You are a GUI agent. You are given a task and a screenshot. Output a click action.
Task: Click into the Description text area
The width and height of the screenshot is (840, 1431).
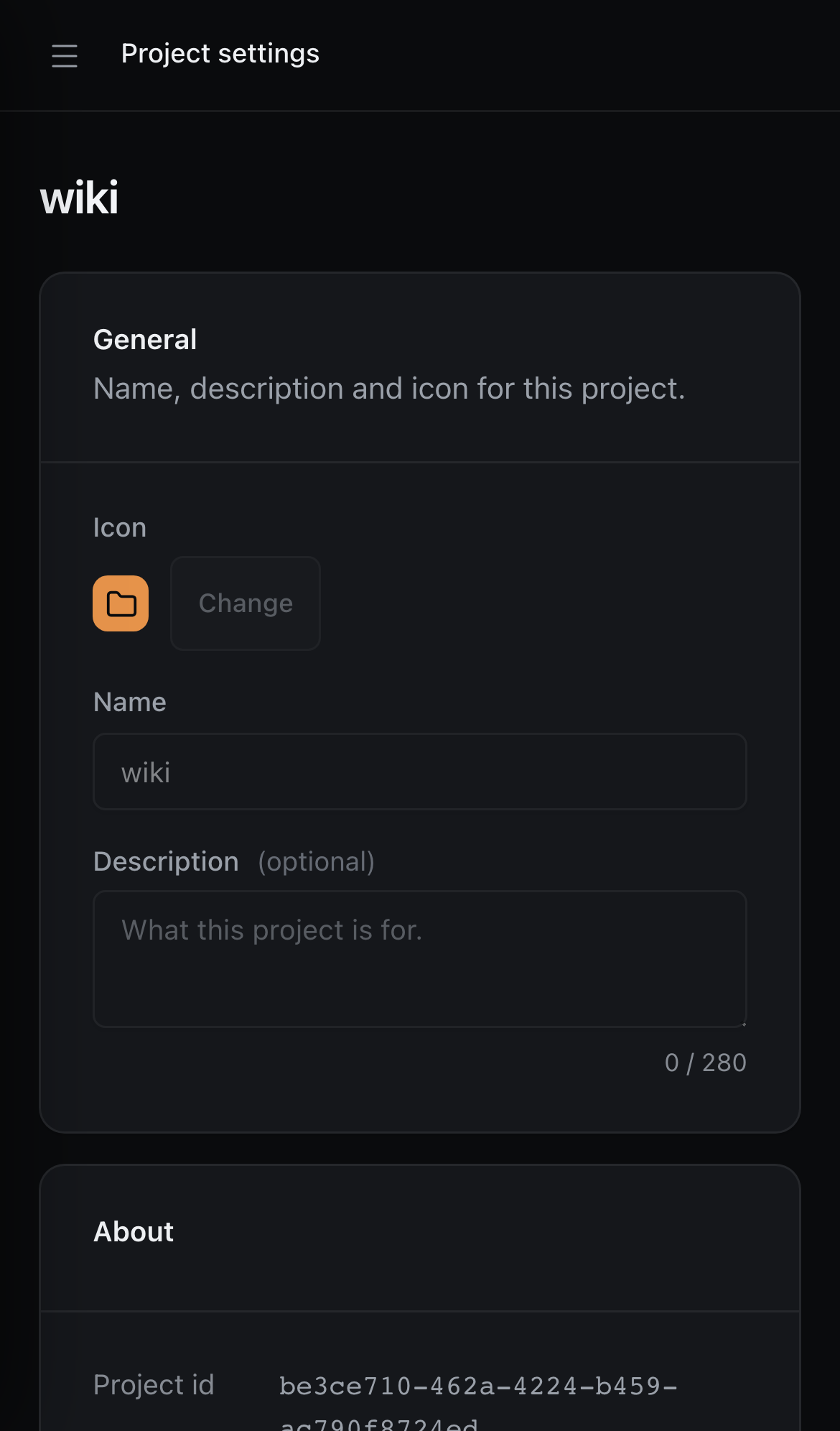tap(420, 959)
